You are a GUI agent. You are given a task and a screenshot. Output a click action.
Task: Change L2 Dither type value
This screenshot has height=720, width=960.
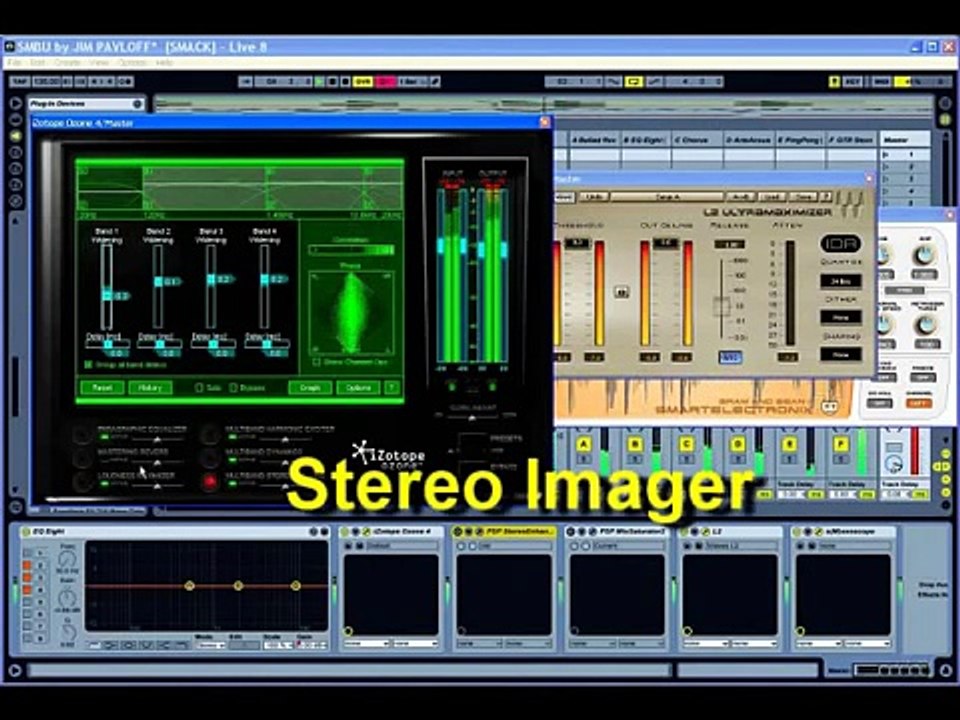pyautogui.click(x=841, y=317)
